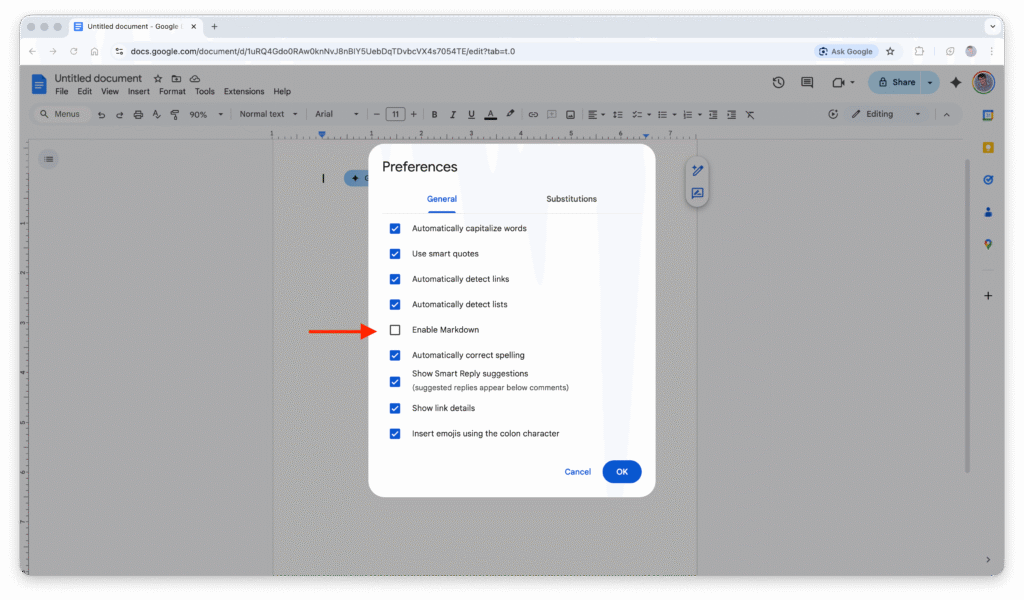Open the Arial font dropdown
1024x600 pixels.
coord(336,115)
